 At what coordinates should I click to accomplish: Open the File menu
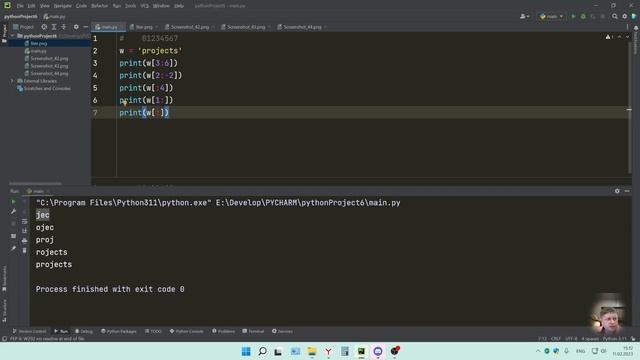tap(20, 6)
